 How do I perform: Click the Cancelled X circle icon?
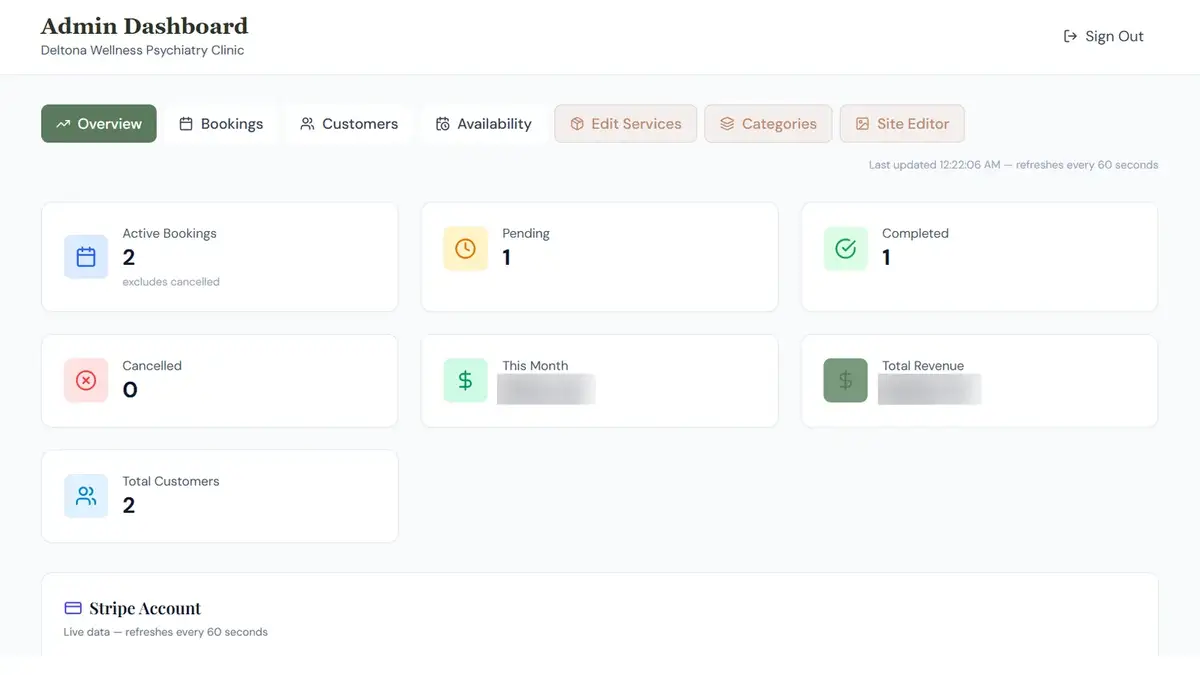click(x=86, y=381)
